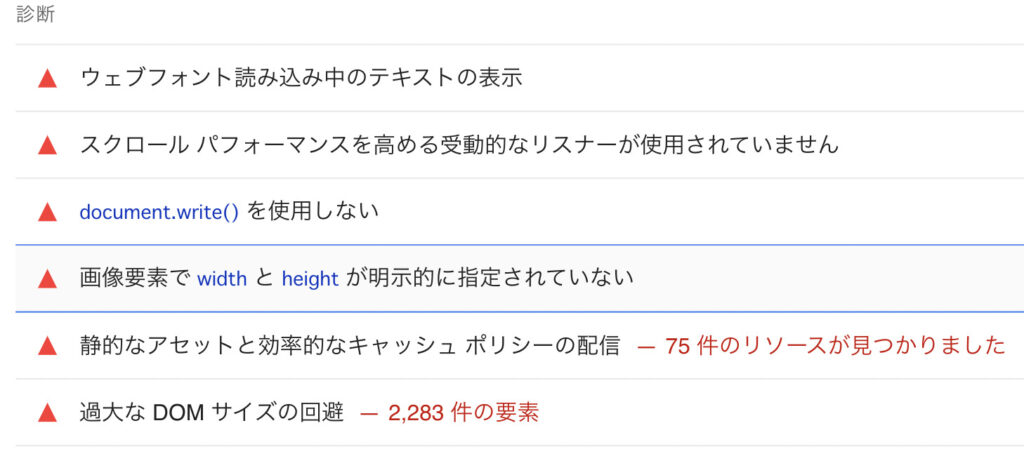
Task: Click the red 75 件のリソースが見つかりました text
Action: point(835,346)
